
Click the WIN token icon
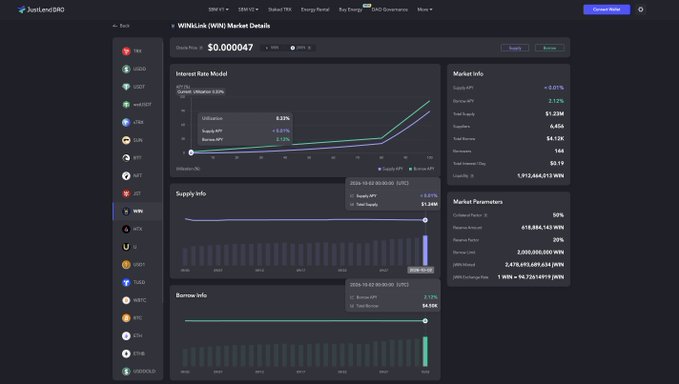tap(126, 211)
